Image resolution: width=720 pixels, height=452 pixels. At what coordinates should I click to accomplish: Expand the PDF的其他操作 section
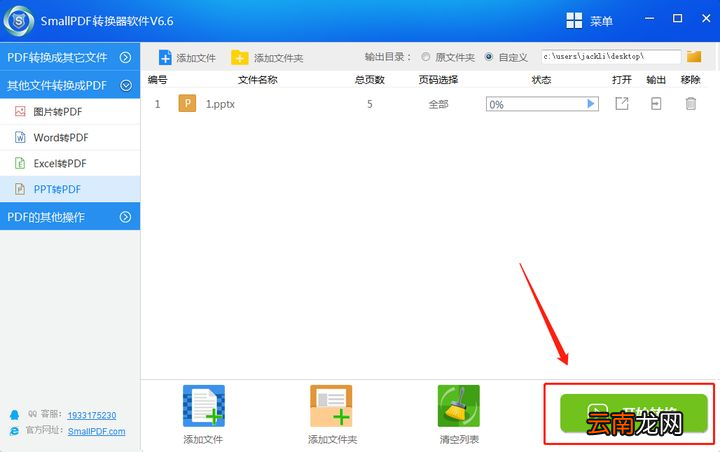(x=70, y=216)
